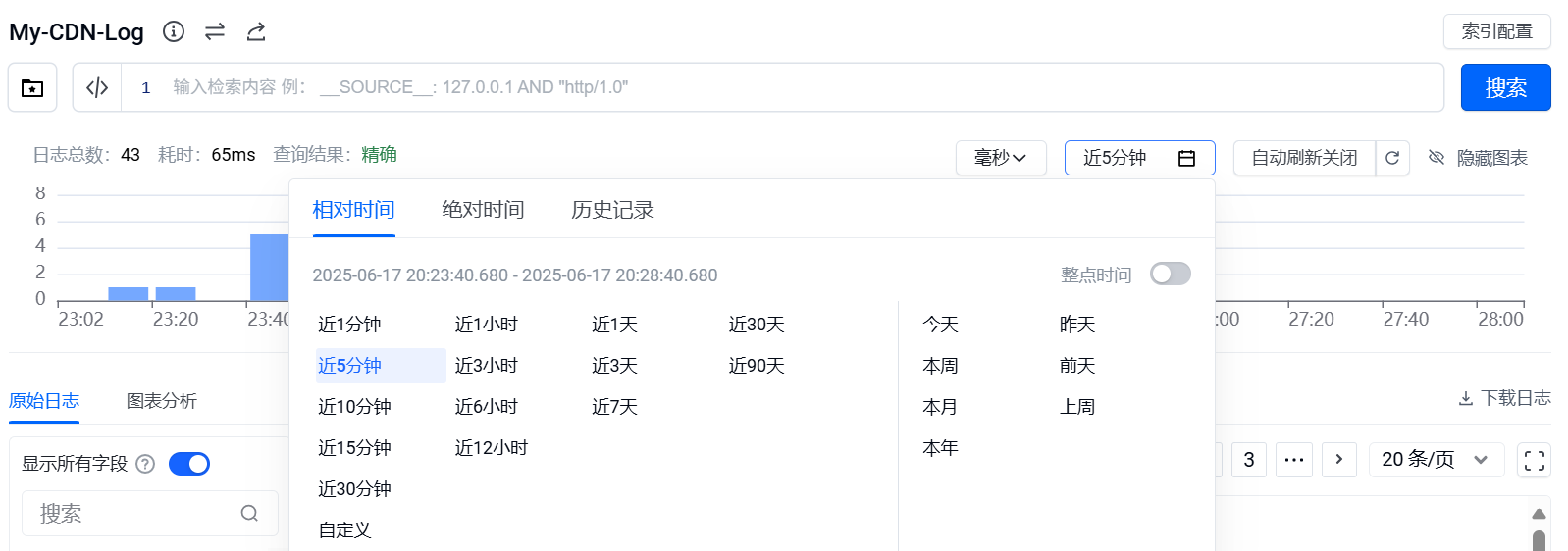This screenshot has width=1568, height=551.
Task: Open the 近5分钟 time range picker
Action: (1139, 158)
